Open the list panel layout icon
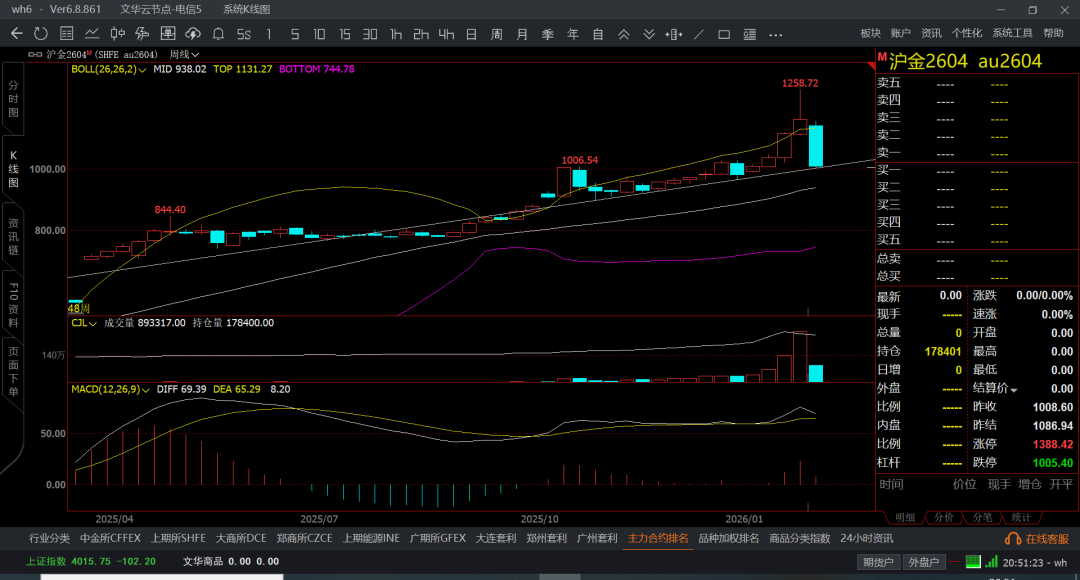1080x580 pixels. [x=749, y=34]
